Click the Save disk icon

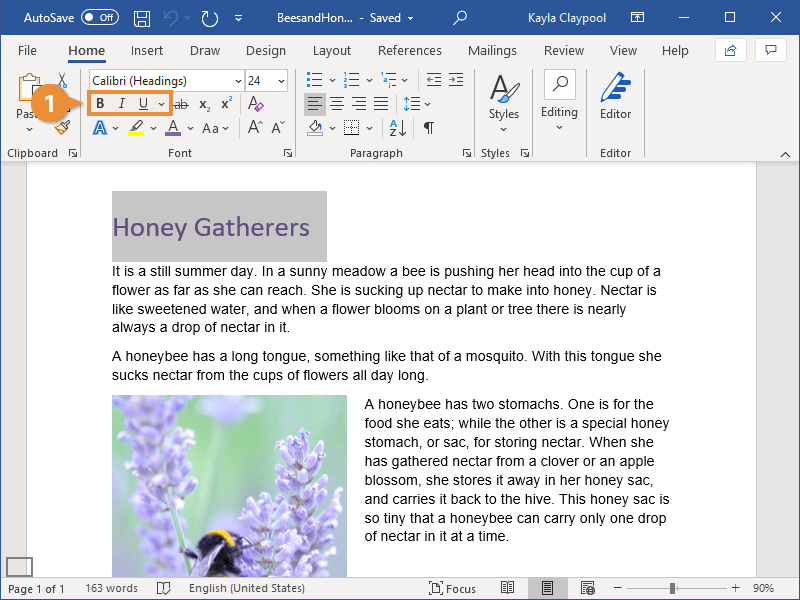tap(142, 18)
